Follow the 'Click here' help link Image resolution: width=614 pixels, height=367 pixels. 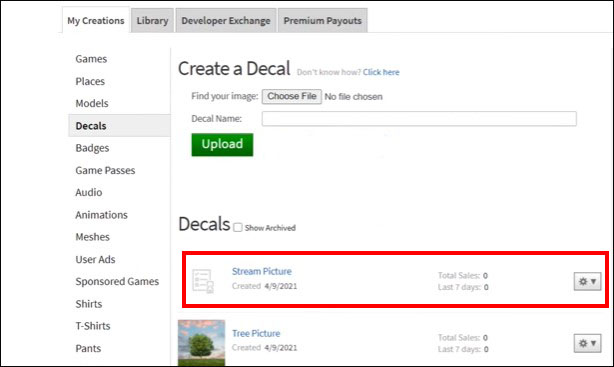[x=381, y=72]
